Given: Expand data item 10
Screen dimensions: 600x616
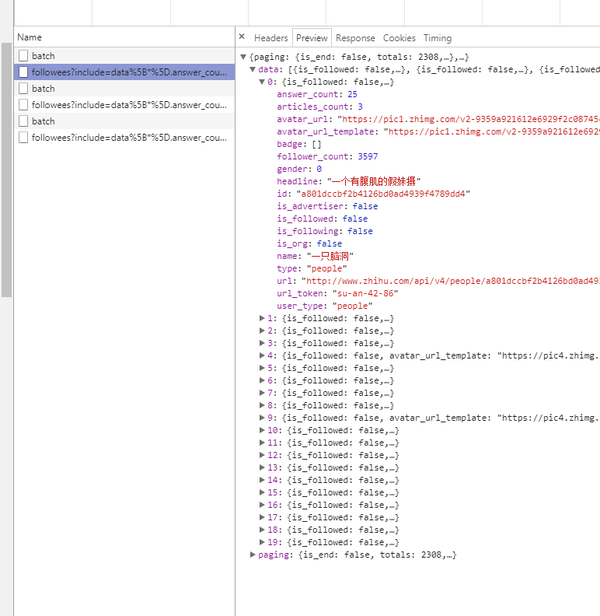Looking at the screenshot, I should (x=262, y=430).
